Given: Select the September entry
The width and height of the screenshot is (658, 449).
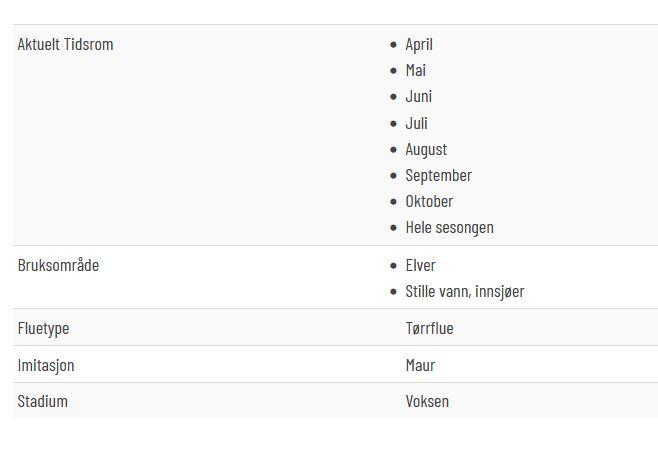Looking at the screenshot, I should coord(439,176).
